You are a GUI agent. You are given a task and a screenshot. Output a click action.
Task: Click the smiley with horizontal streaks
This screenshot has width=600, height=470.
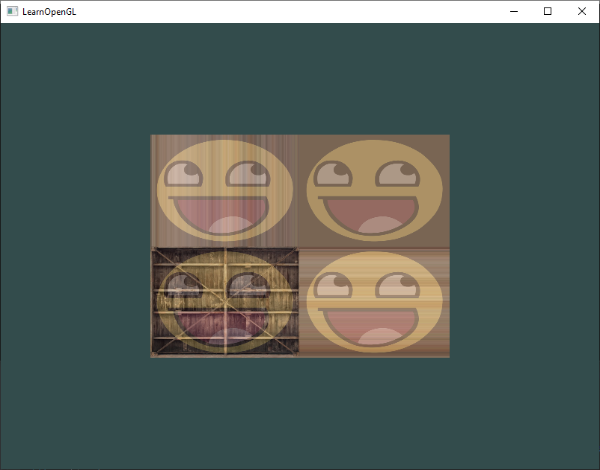point(374,302)
